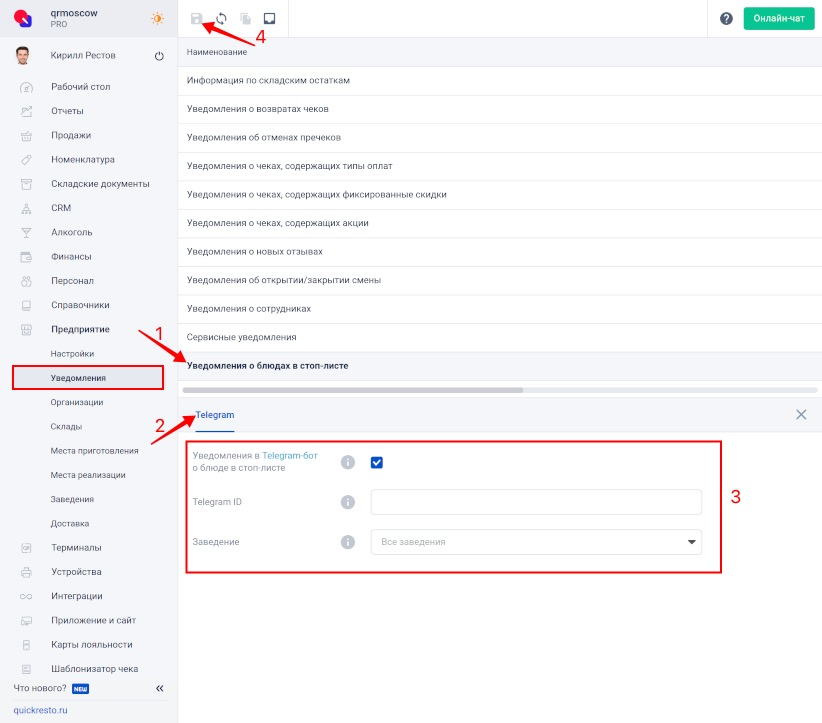The height and width of the screenshot is (723, 822).
Task: Open Шаблонизатор чека menu
Action: point(94,669)
